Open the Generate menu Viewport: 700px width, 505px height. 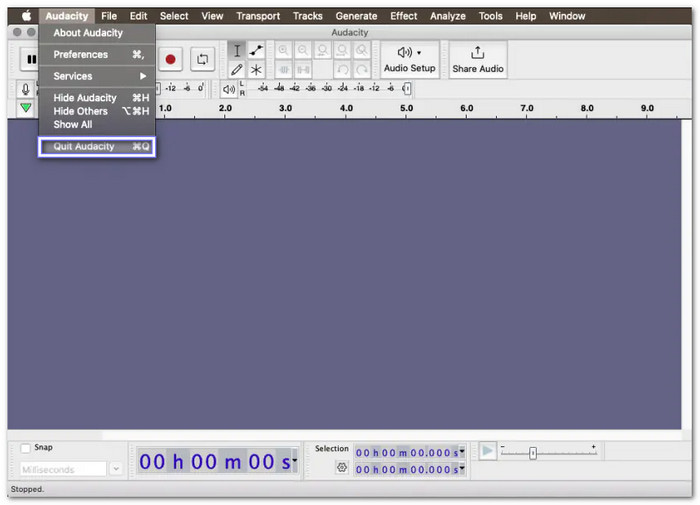tap(356, 16)
